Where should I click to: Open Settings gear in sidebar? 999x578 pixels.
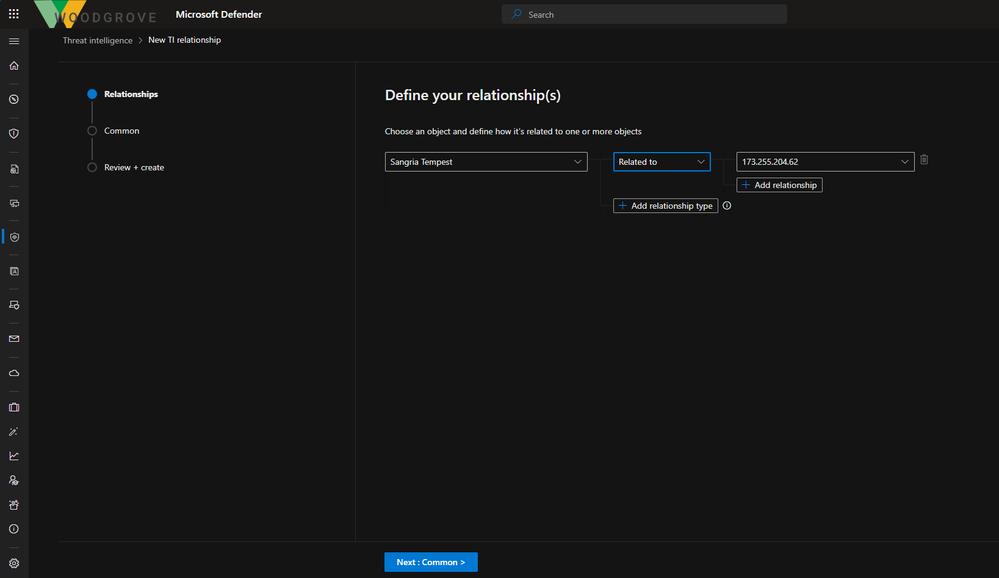[x=14, y=563]
